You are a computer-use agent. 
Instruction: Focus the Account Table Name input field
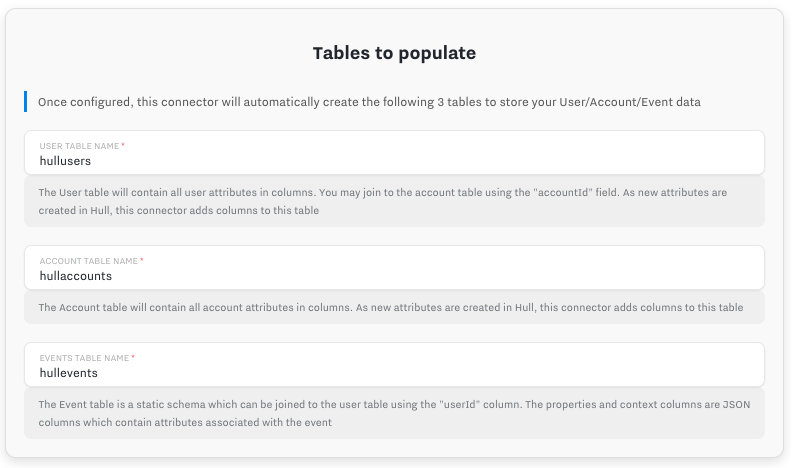coord(394,268)
